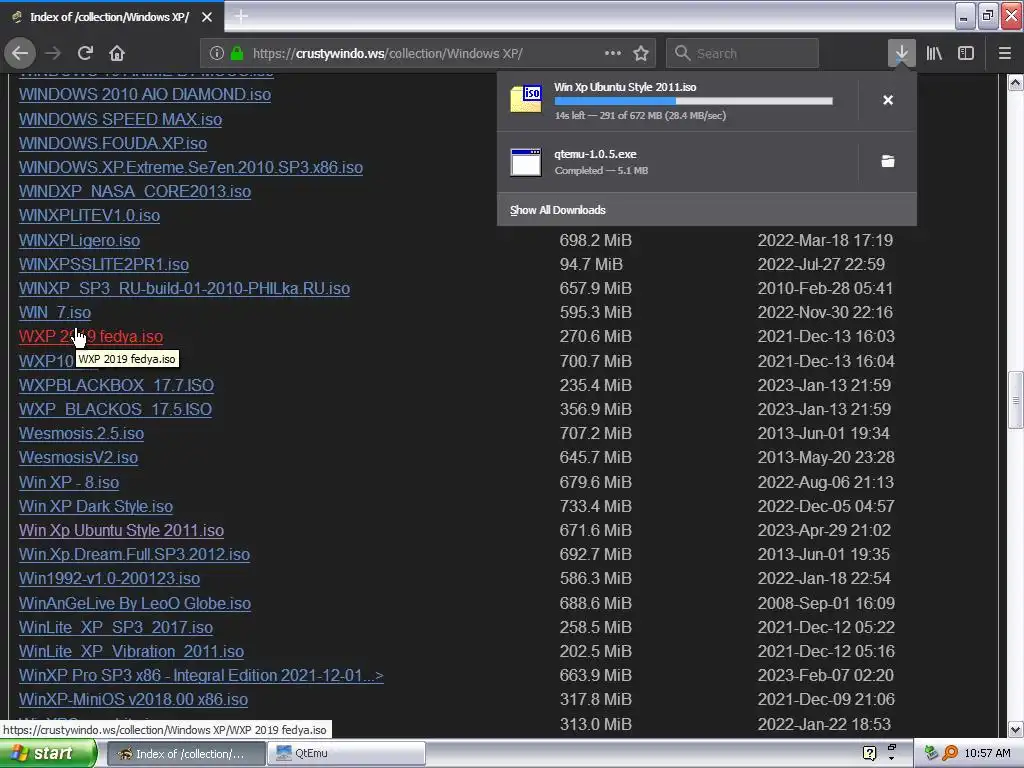Click WinAnGeLive By LeoO Globe.iso link
The width and height of the screenshot is (1024, 768).
coord(135,603)
